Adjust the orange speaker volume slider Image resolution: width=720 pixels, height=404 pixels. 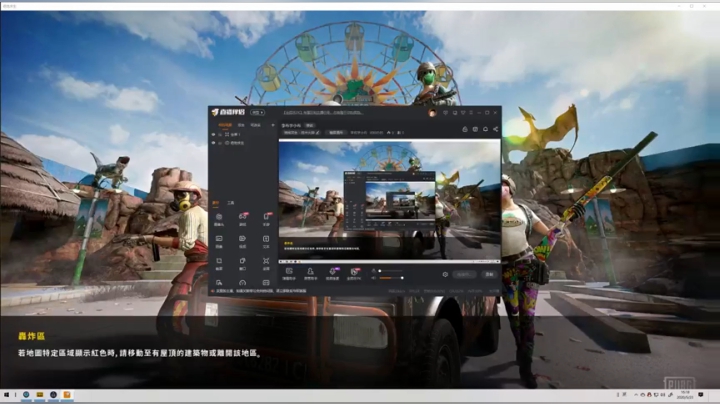391,278
